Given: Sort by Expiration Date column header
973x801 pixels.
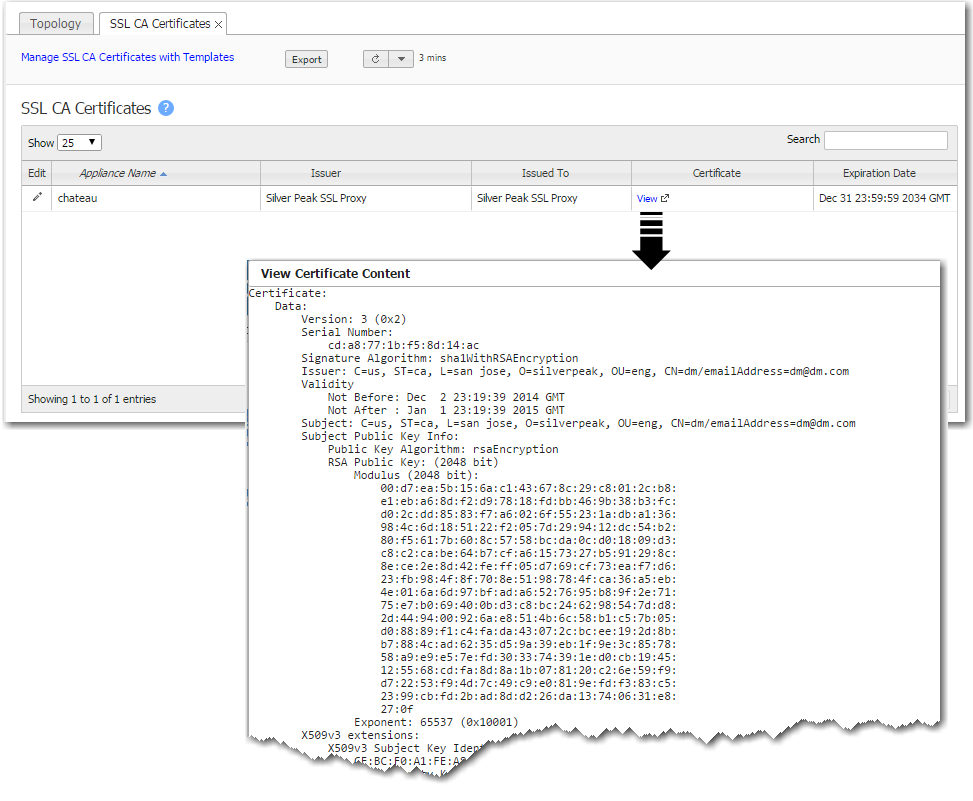Looking at the screenshot, I should [x=885, y=173].
